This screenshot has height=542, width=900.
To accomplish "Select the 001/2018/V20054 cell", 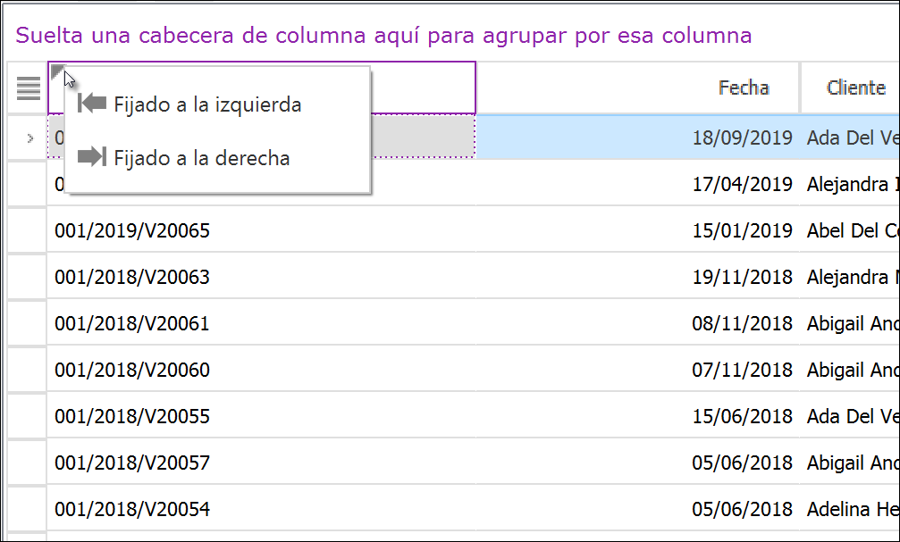I will coord(132,509).
